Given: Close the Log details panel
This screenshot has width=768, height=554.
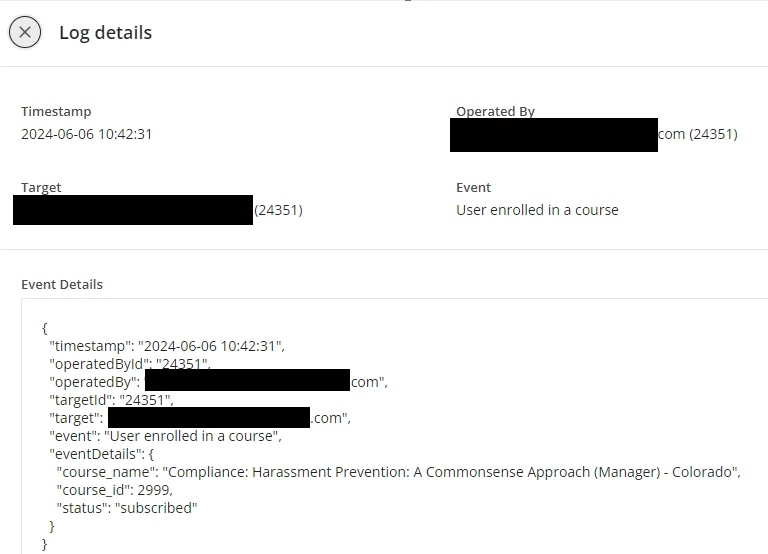Looking at the screenshot, I should tap(25, 32).
